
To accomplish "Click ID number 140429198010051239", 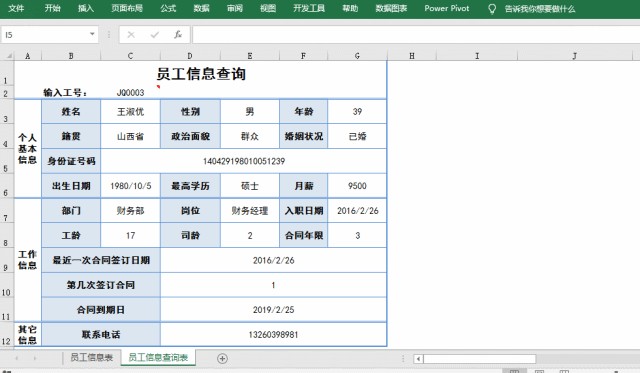I will pyautogui.click(x=244, y=161).
